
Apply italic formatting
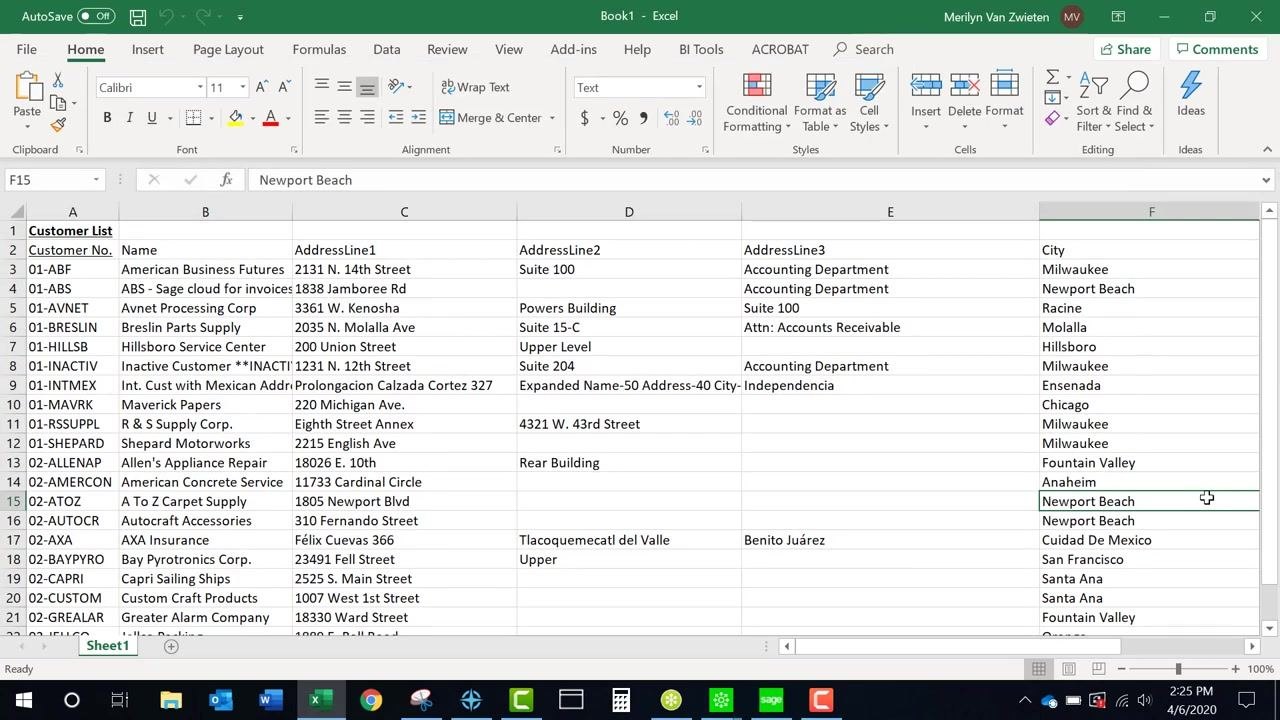[x=129, y=118]
